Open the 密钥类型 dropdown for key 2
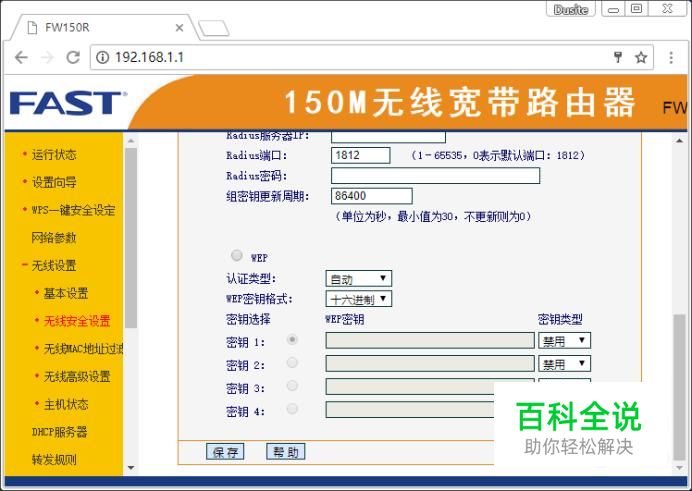This screenshot has width=692, height=491. tap(564, 364)
